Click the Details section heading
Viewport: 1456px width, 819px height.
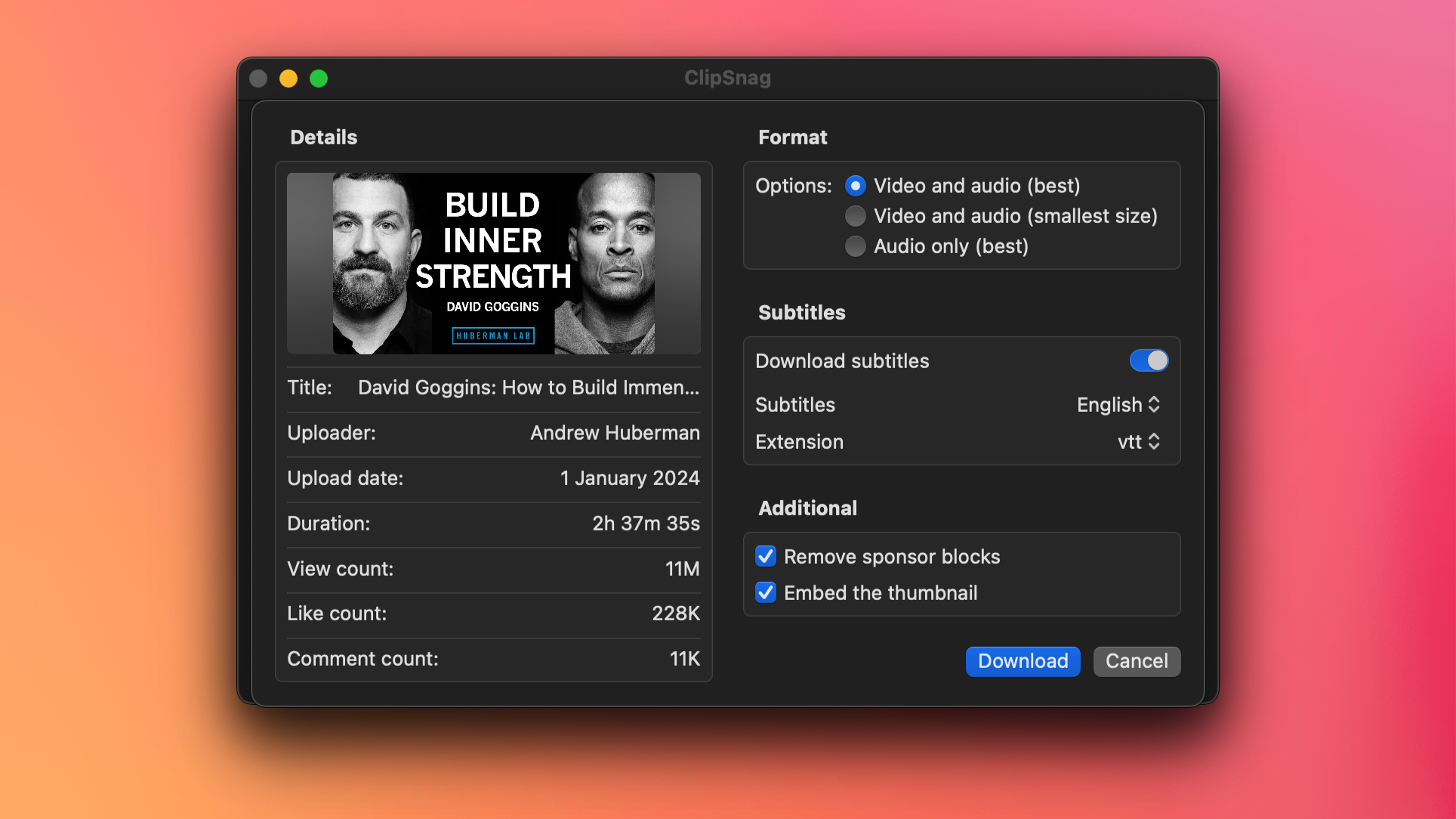point(324,138)
